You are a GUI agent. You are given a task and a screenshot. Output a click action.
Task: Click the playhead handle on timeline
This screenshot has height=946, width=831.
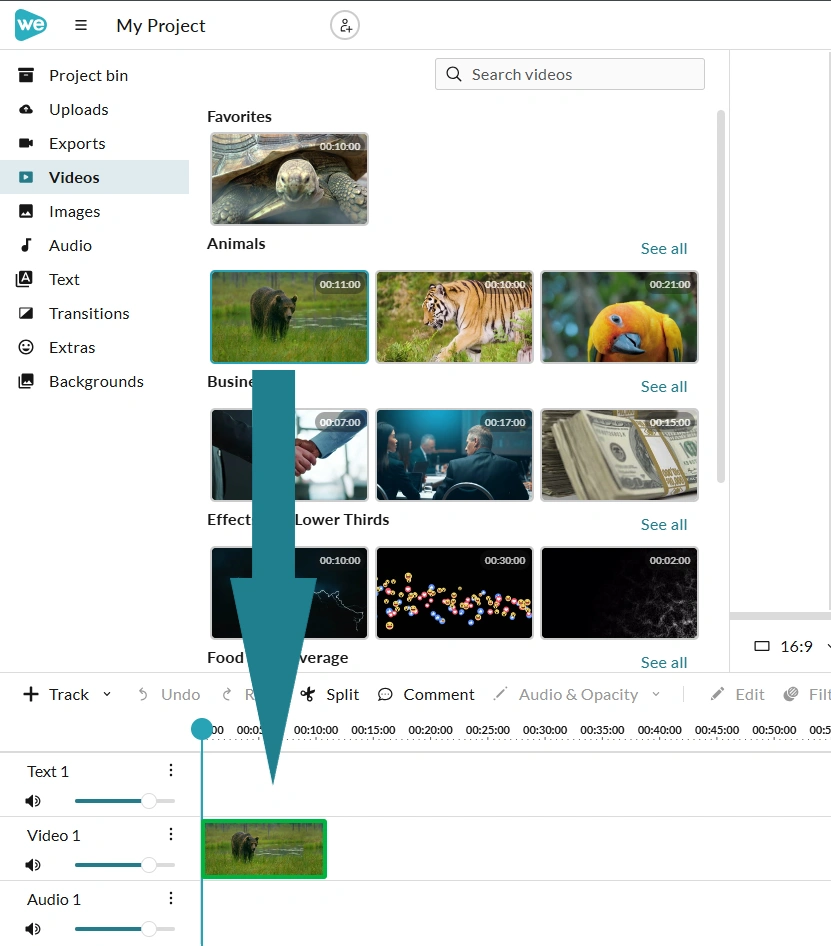click(202, 729)
